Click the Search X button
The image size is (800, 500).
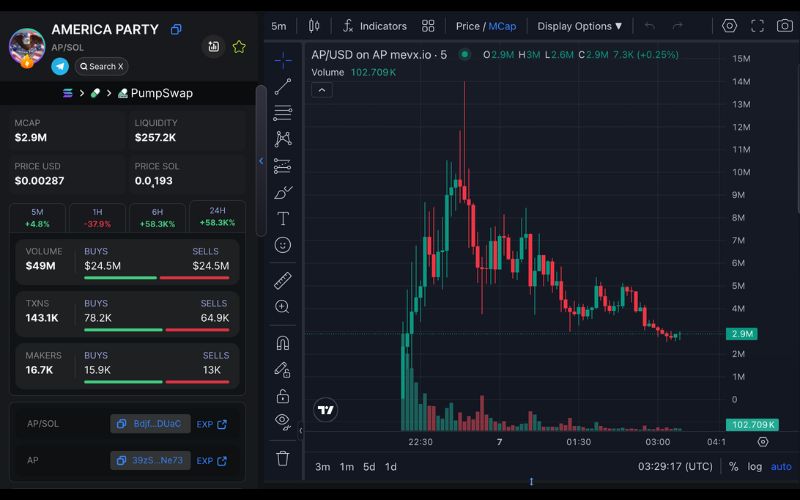(x=102, y=66)
